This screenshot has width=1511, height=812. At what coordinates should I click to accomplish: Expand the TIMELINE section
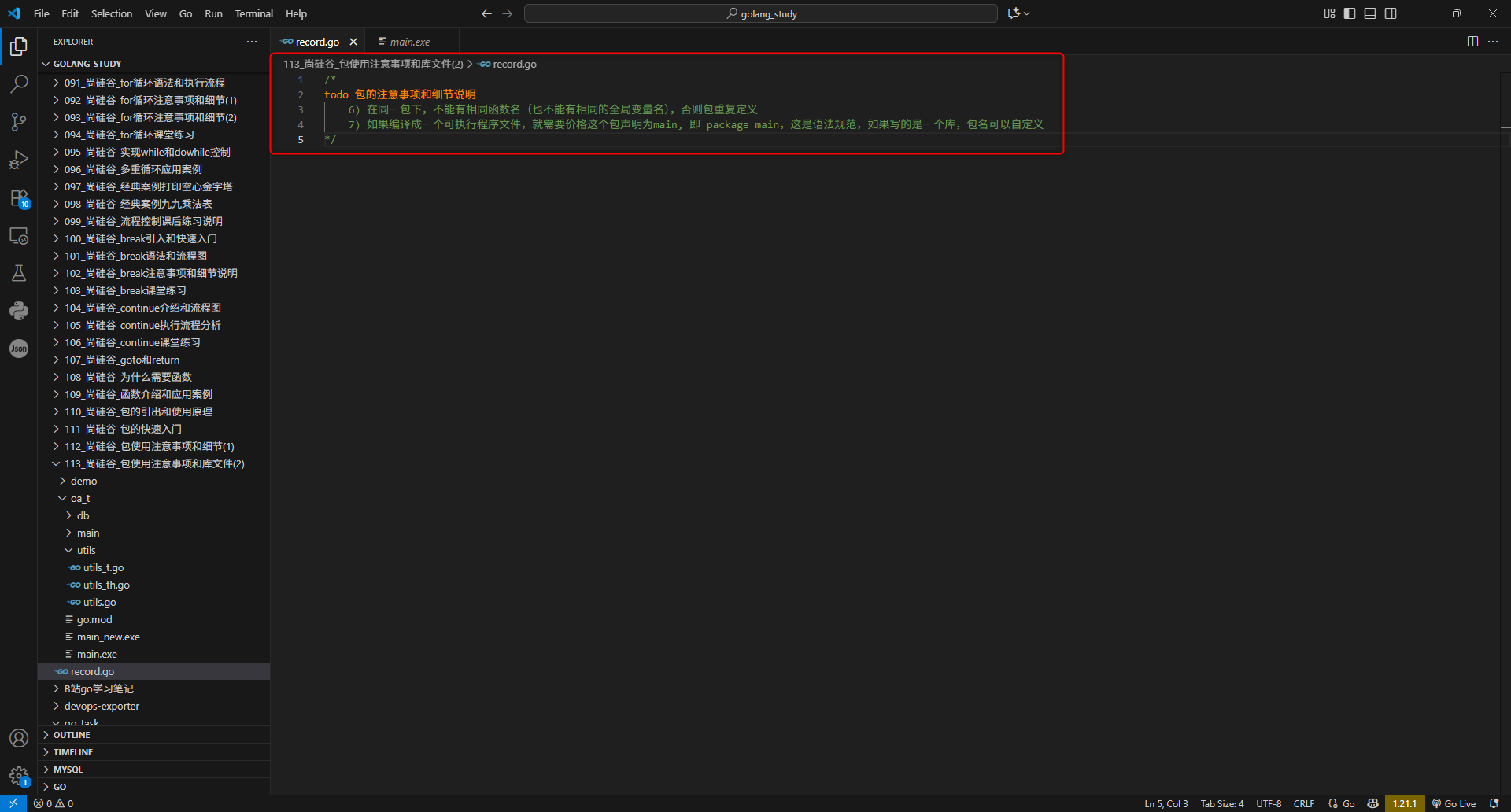coord(153,752)
